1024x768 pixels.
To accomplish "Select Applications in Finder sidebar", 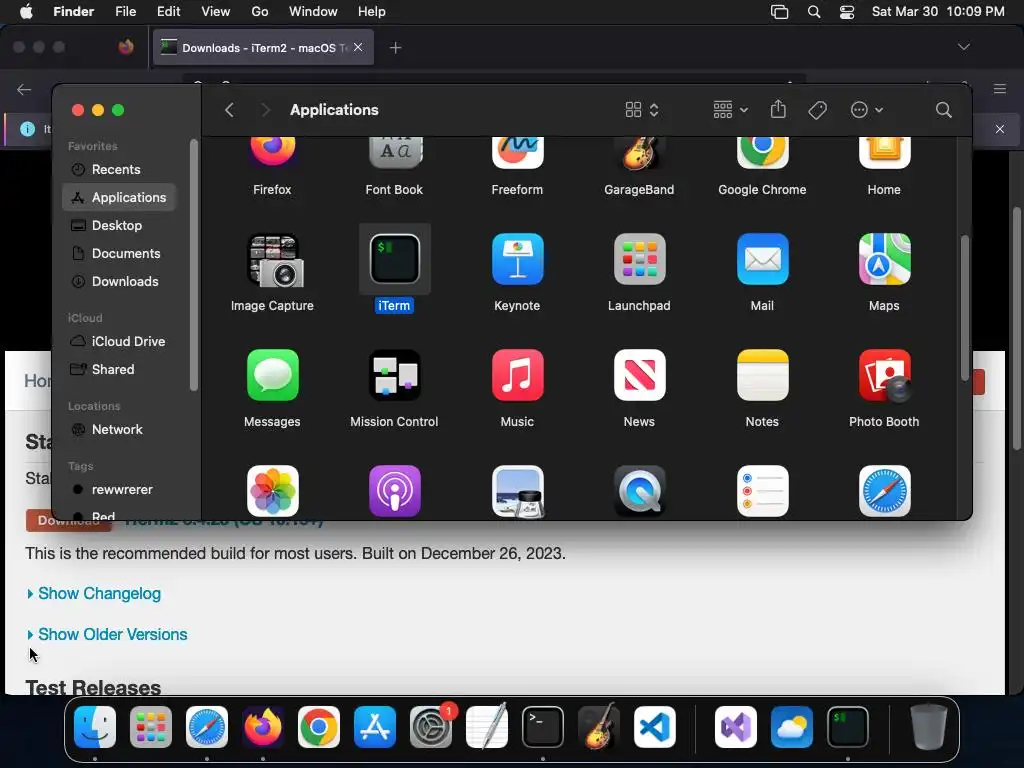I will coord(119,197).
